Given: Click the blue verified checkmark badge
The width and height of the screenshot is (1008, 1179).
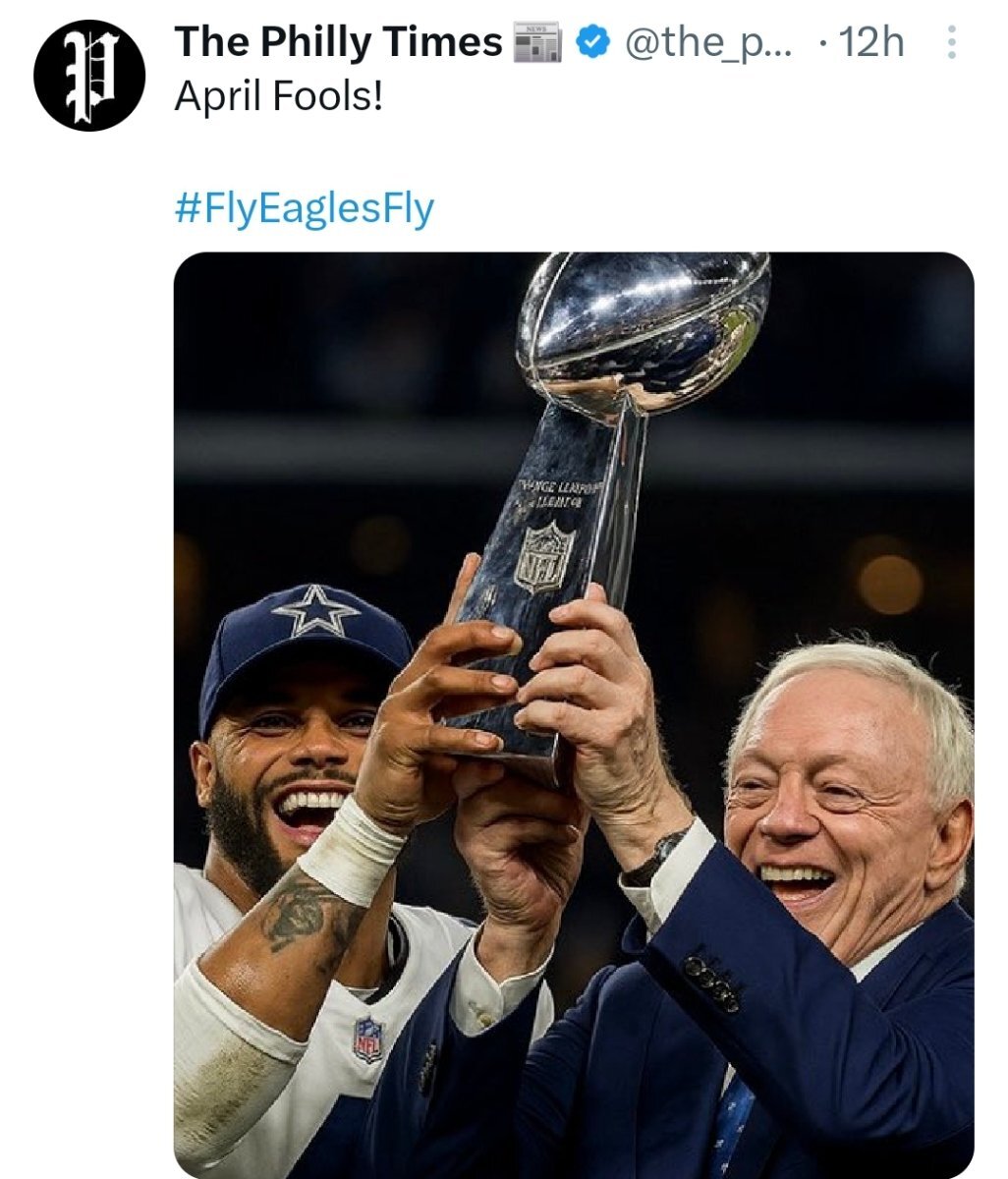Looking at the screenshot, I should [591, 43].
